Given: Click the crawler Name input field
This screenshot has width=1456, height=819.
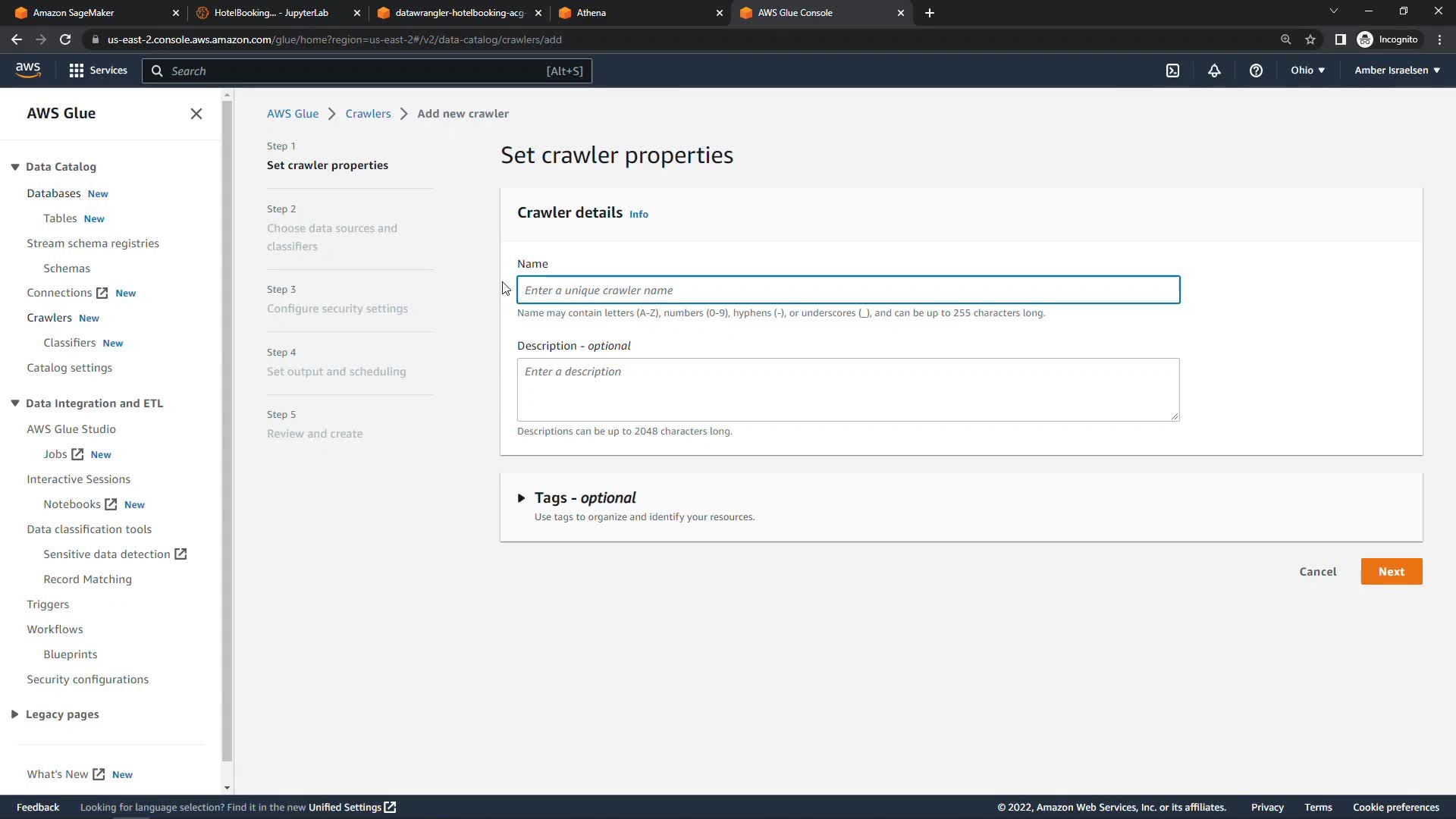Looking at the screenshot, I should tap(848, 290).
